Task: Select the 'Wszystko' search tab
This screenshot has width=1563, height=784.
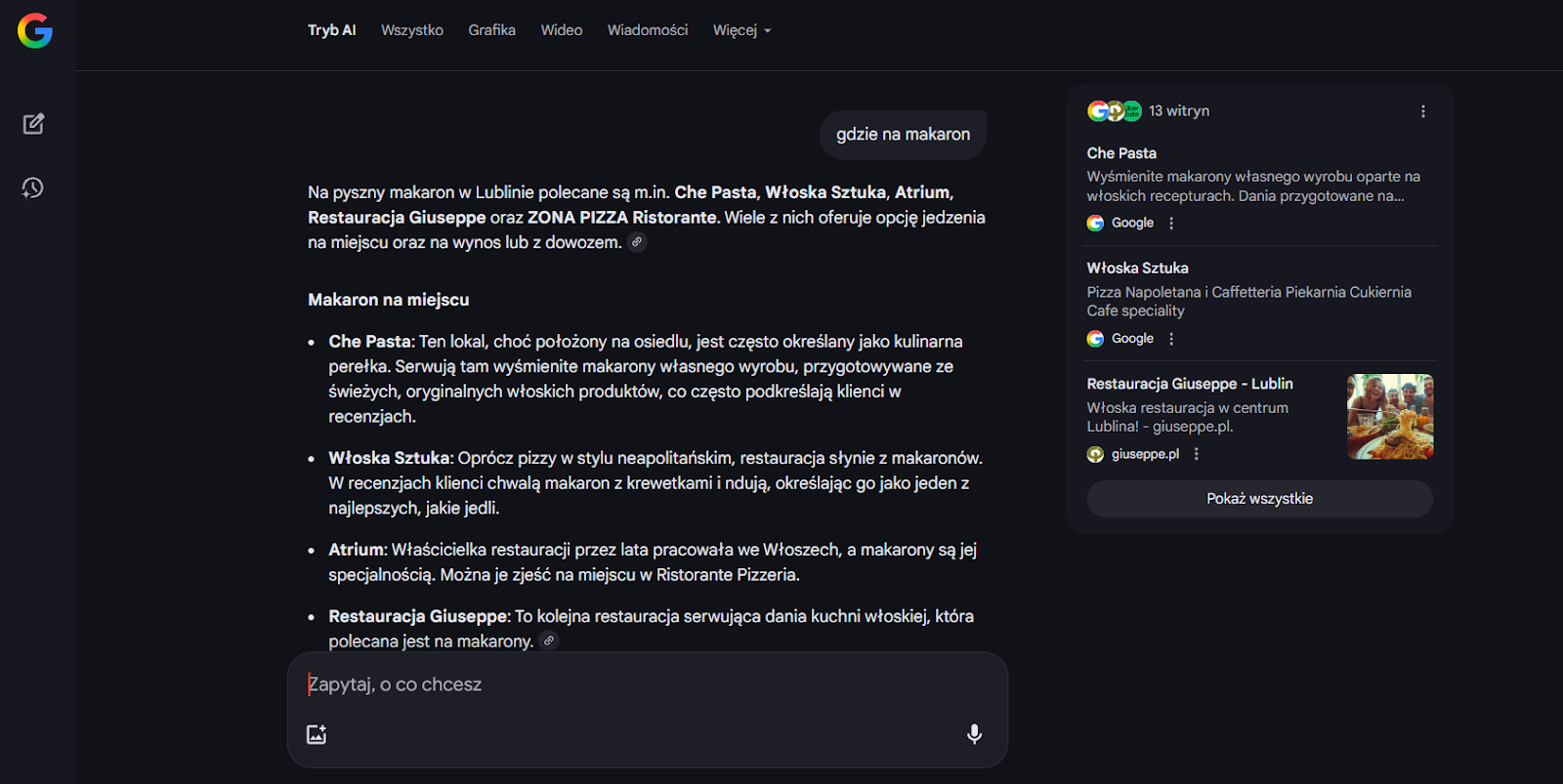Action: [411, 30]
